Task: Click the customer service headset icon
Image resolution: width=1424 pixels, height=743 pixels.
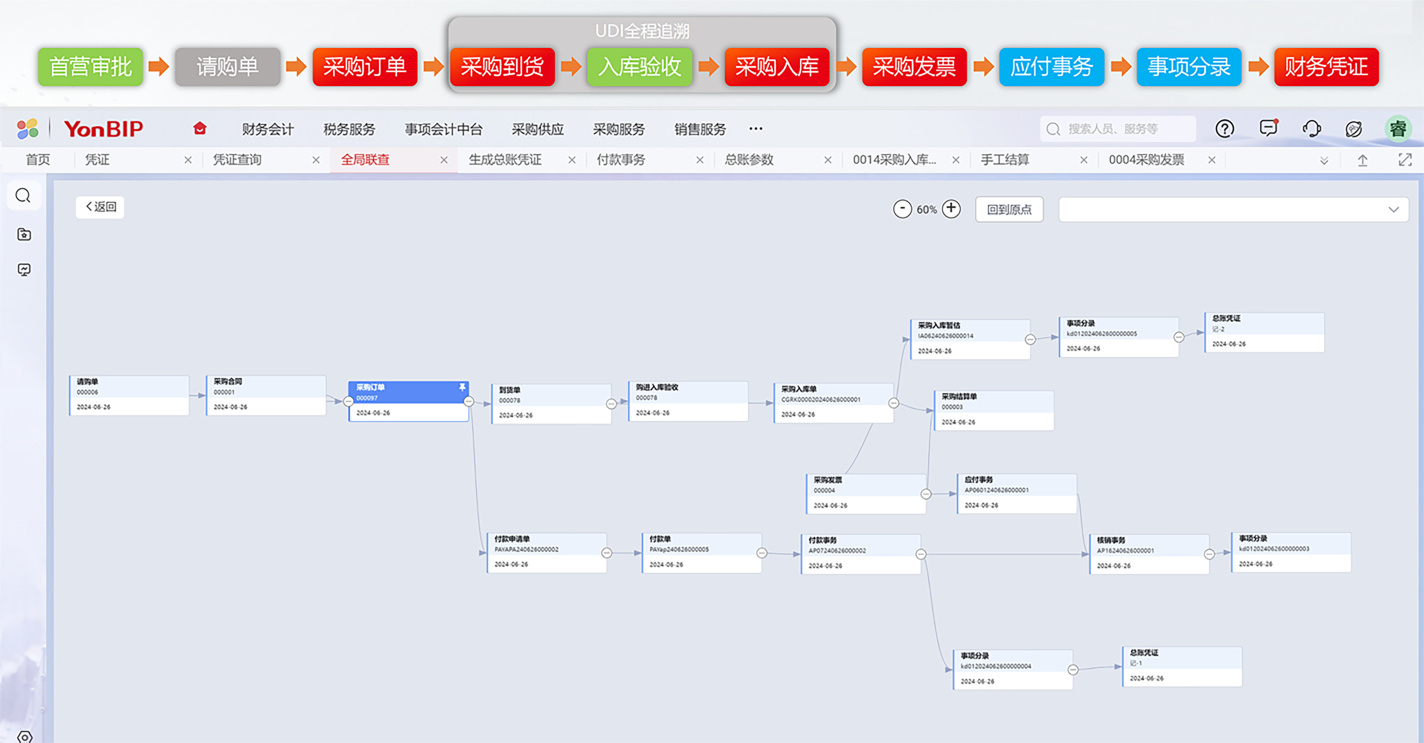Action: 1311,128
